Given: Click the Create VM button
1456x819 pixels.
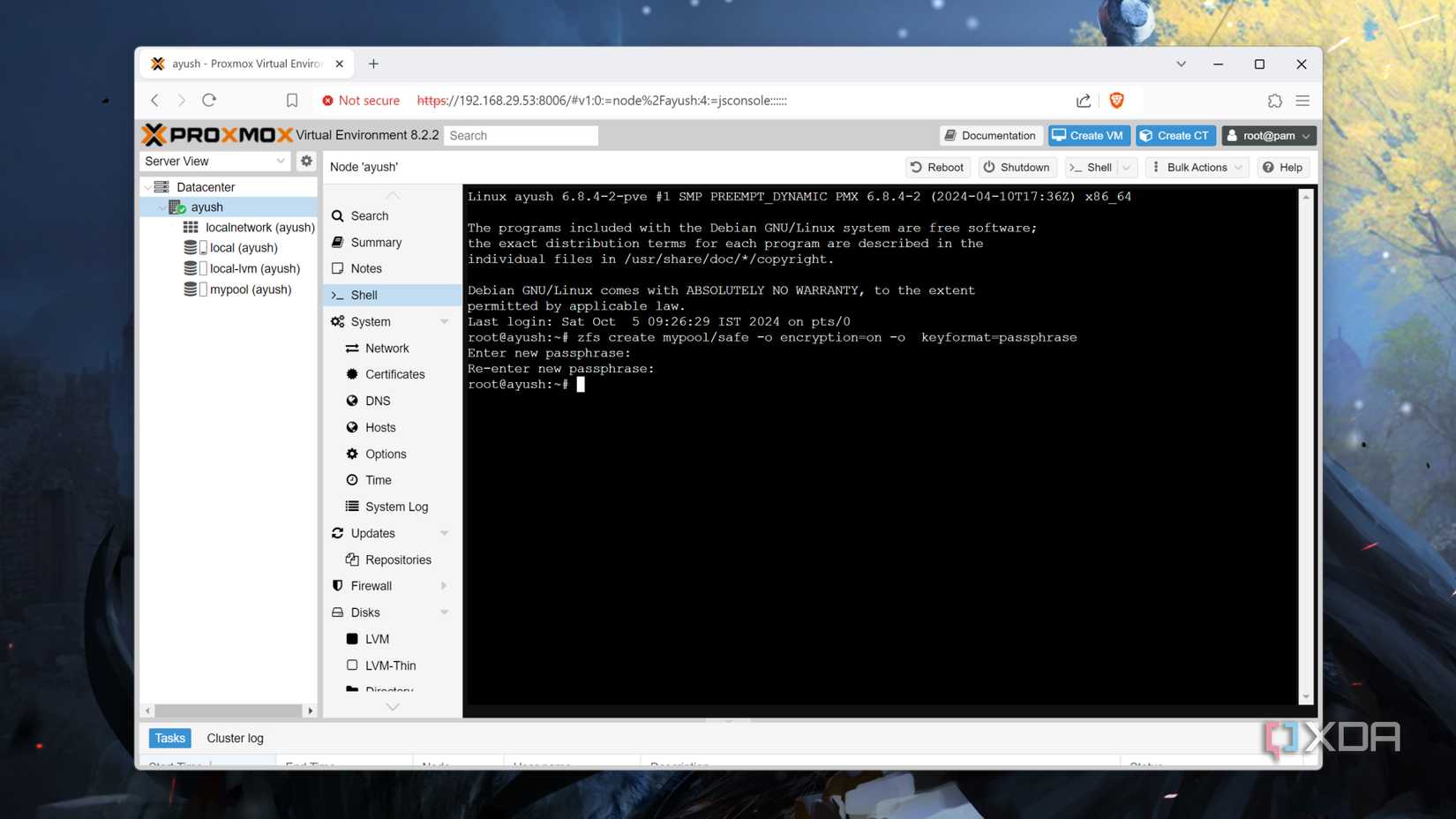Looking at the screenshot, I should point(1088,135).
